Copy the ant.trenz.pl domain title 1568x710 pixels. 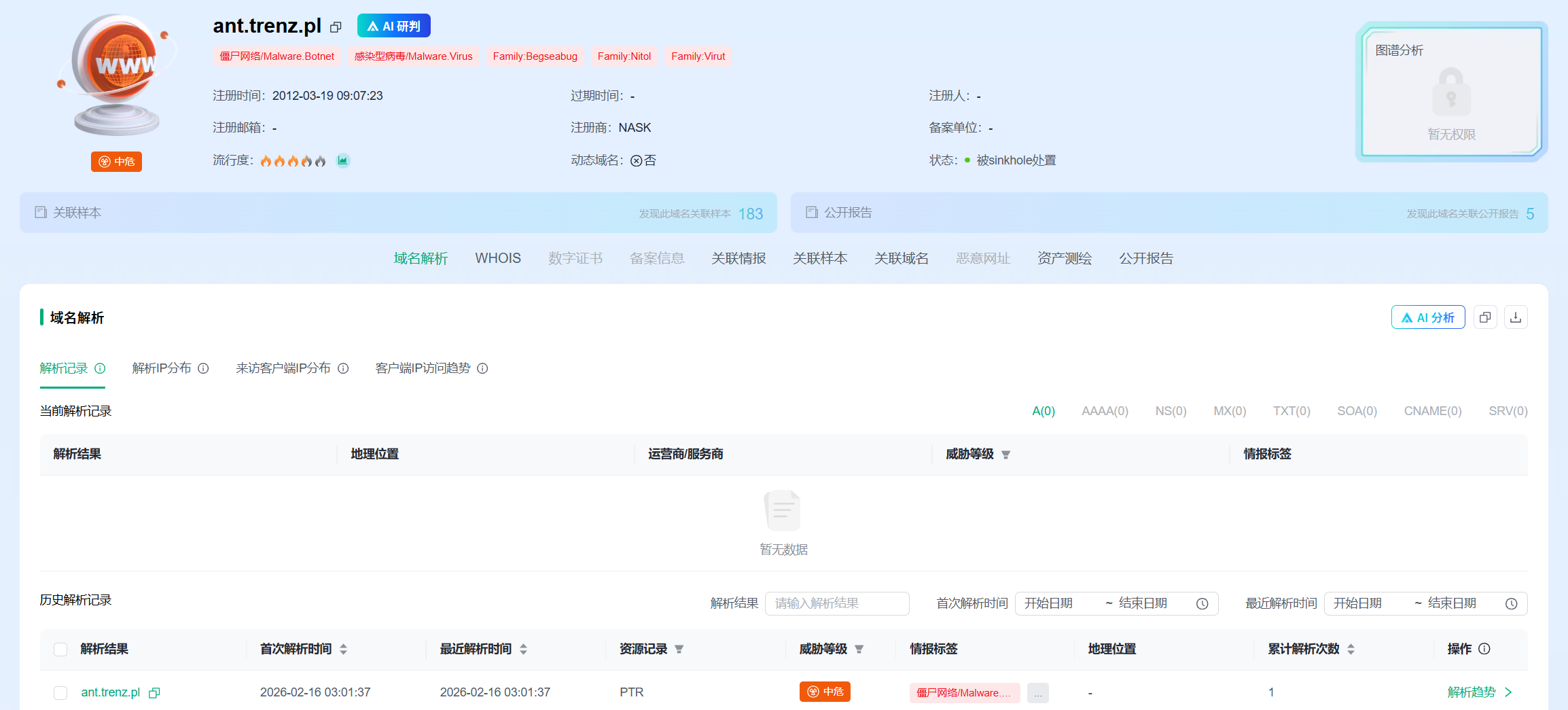(336, 27)
